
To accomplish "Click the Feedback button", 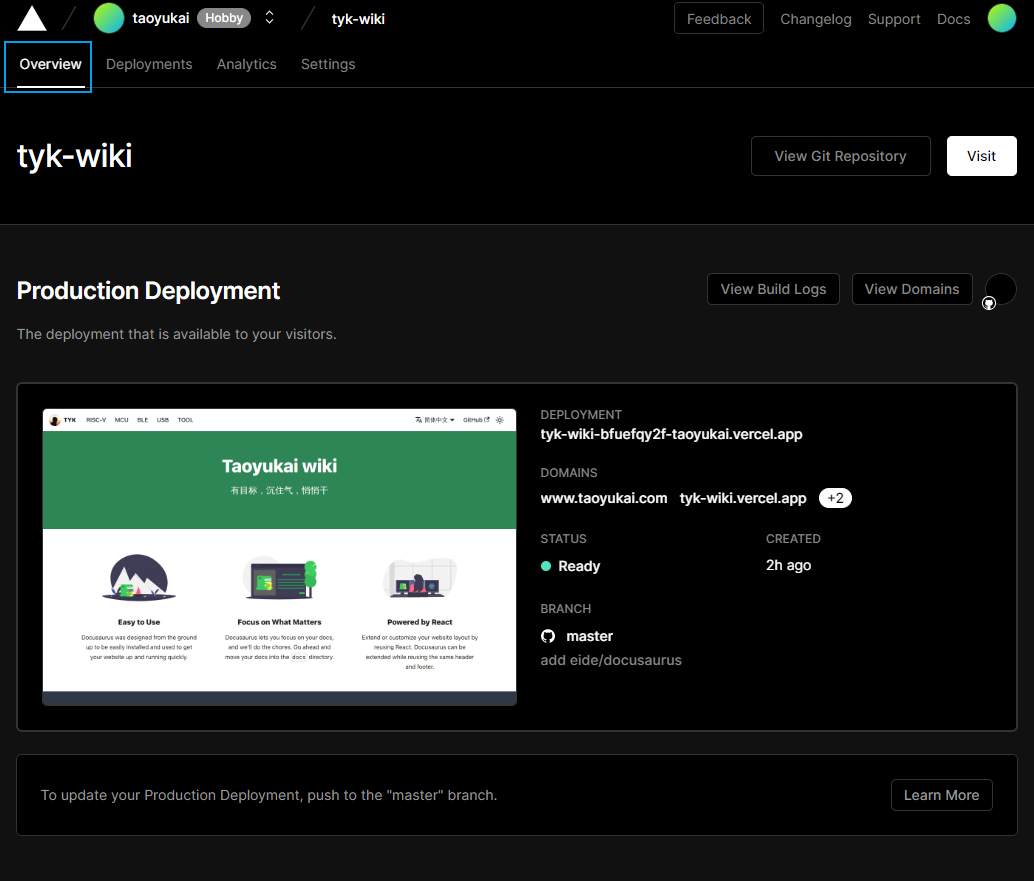I will [x=719, y=18].
